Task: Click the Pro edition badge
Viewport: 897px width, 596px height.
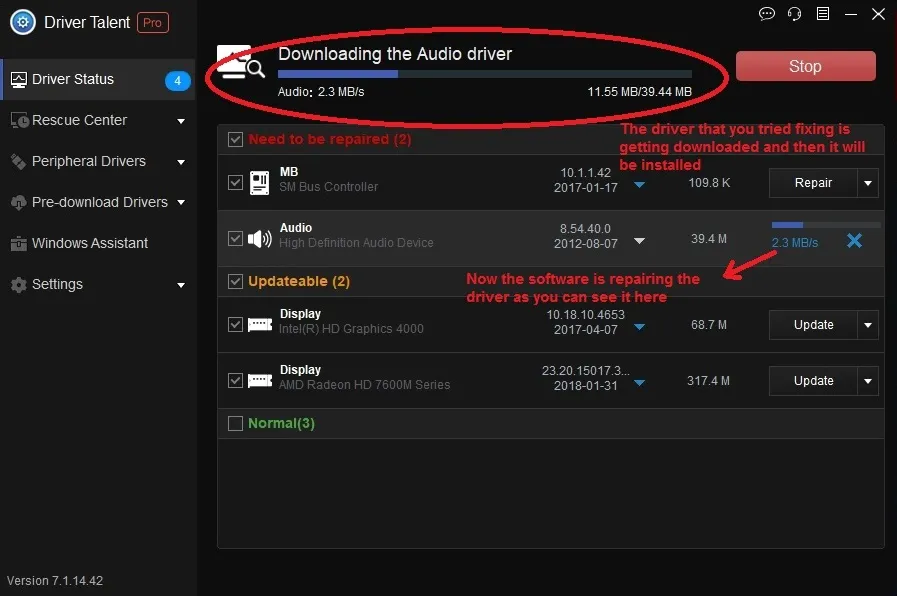Action: pos(153,23)
